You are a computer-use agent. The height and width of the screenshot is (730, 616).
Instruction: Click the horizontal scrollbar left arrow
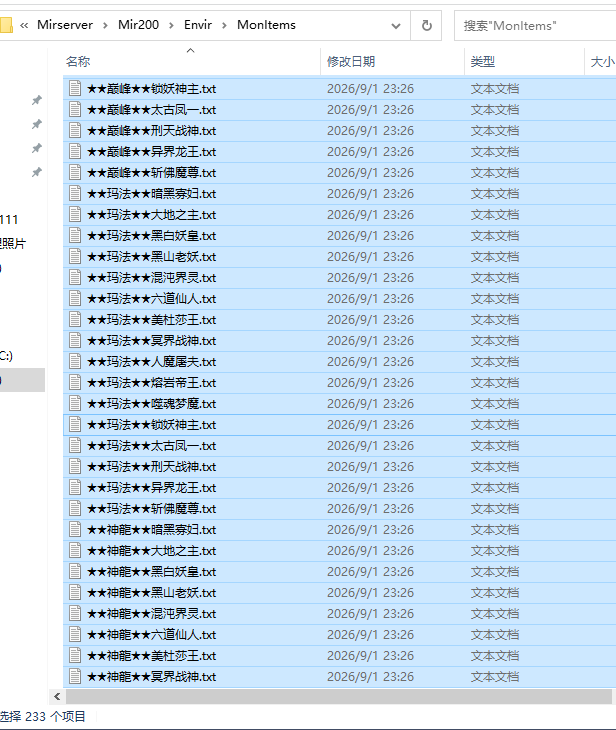(57, 696)
